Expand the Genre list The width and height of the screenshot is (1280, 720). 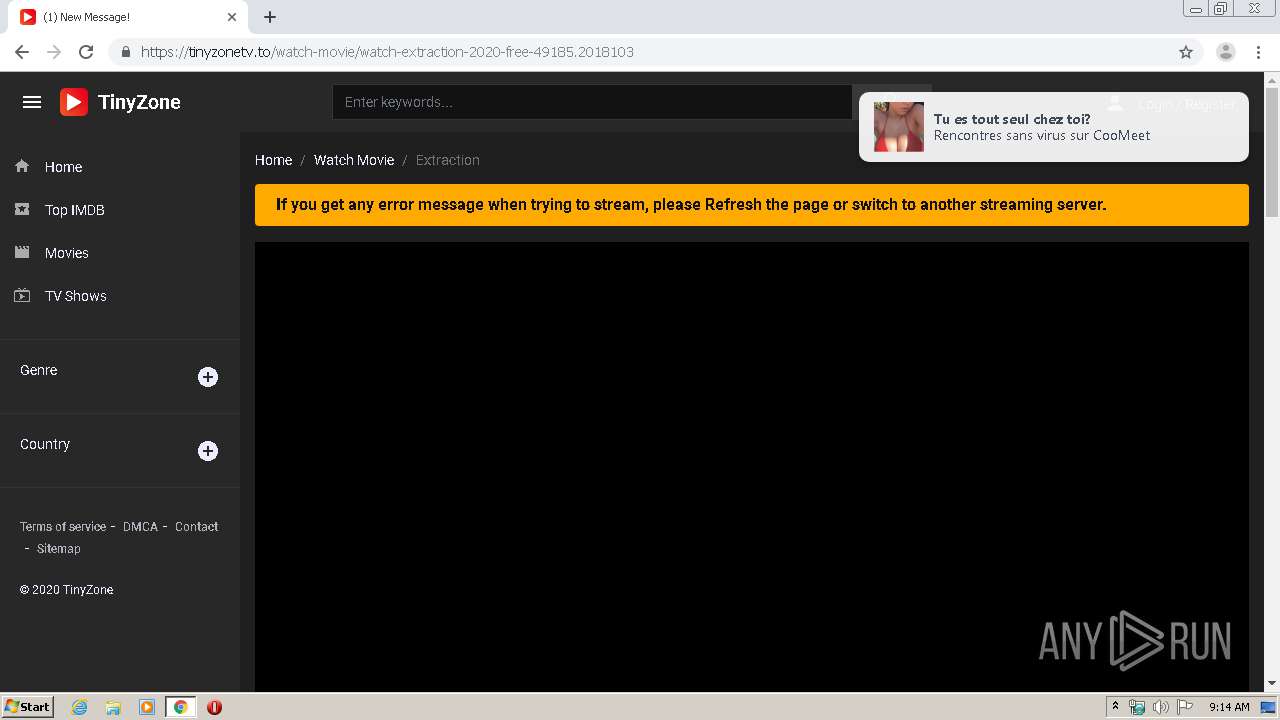[x=208, y=377]
